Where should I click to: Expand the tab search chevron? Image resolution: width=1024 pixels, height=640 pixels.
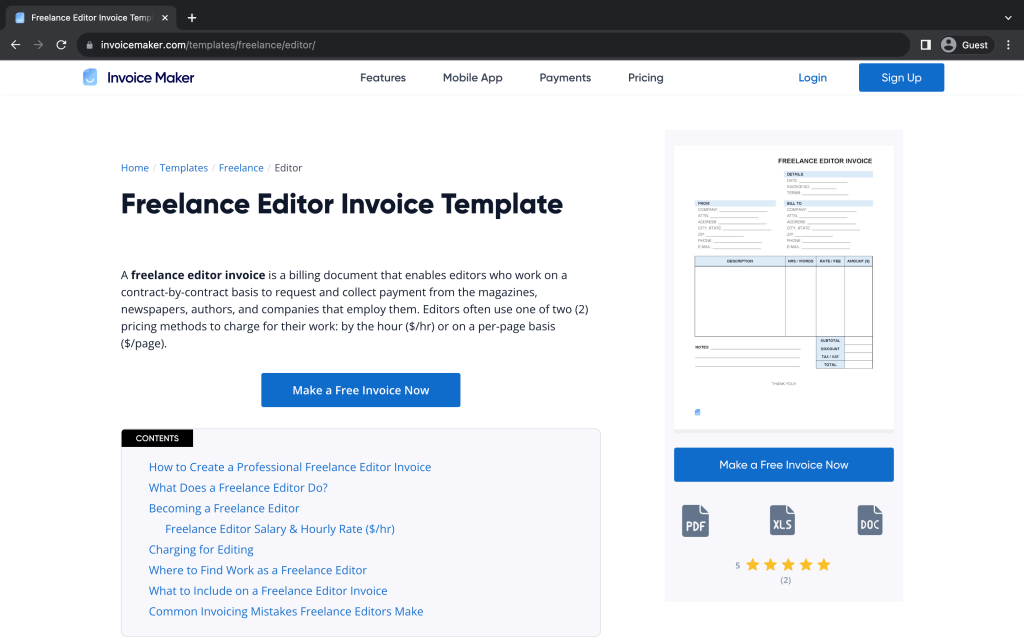click(1007, 17)
